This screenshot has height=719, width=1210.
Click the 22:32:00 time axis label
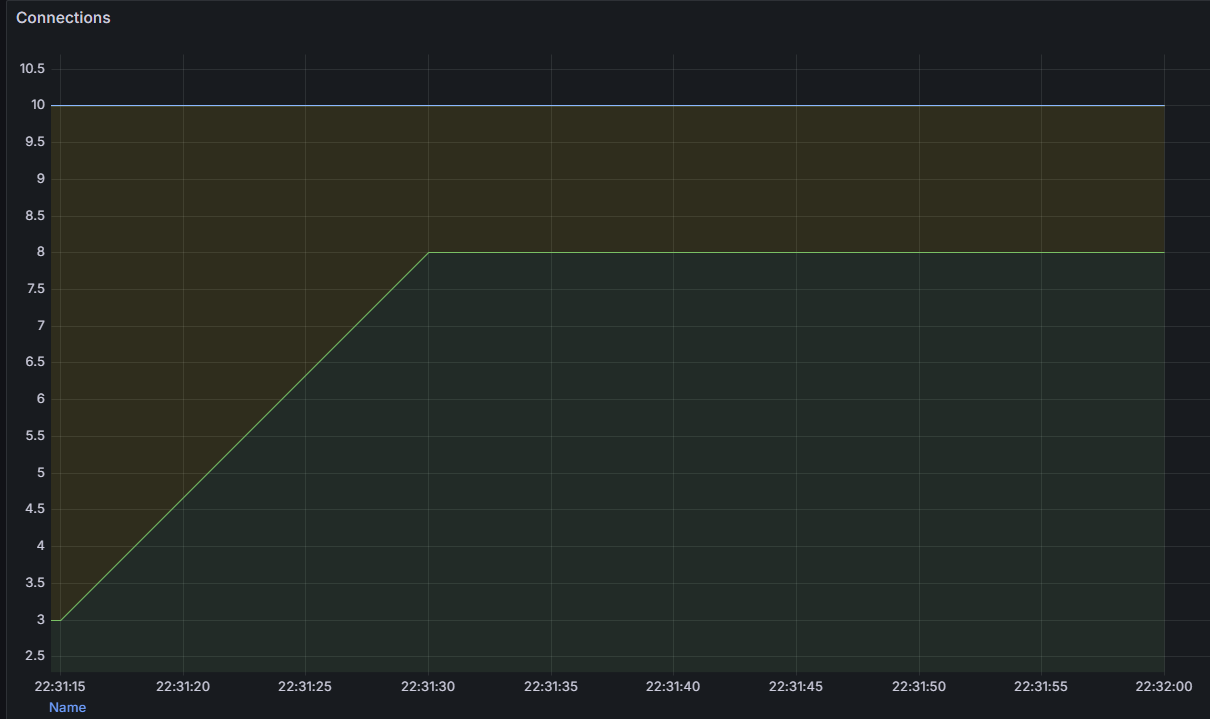(1163, 687)
